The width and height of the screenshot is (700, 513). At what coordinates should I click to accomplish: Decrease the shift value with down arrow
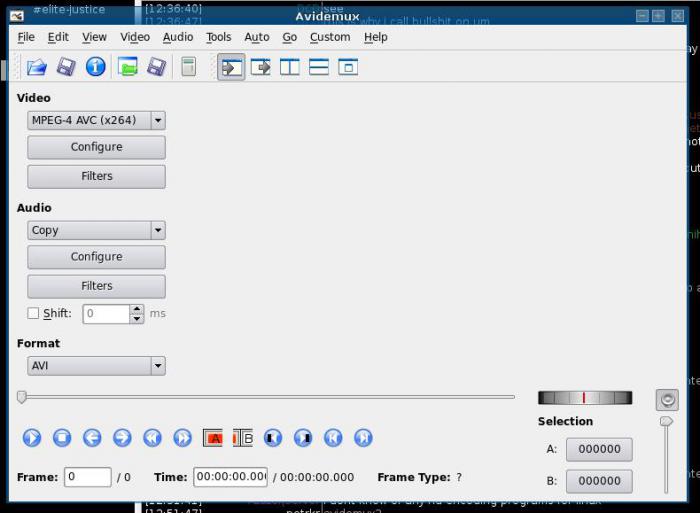point(137,319)
